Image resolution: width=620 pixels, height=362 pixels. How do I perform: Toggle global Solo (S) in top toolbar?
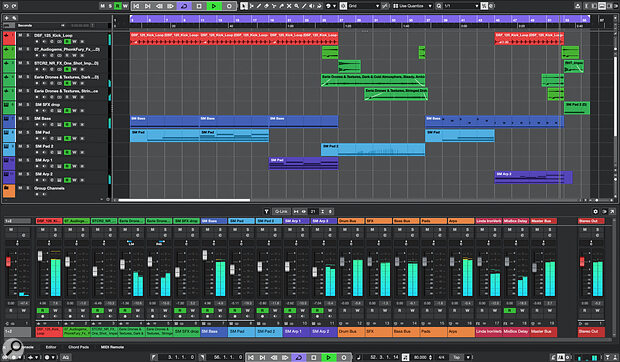click(x=110, y=6)
